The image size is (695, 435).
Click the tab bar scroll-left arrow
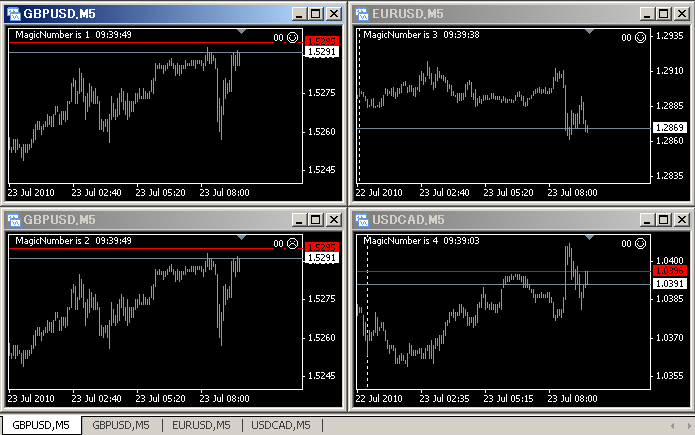[672, 426]
